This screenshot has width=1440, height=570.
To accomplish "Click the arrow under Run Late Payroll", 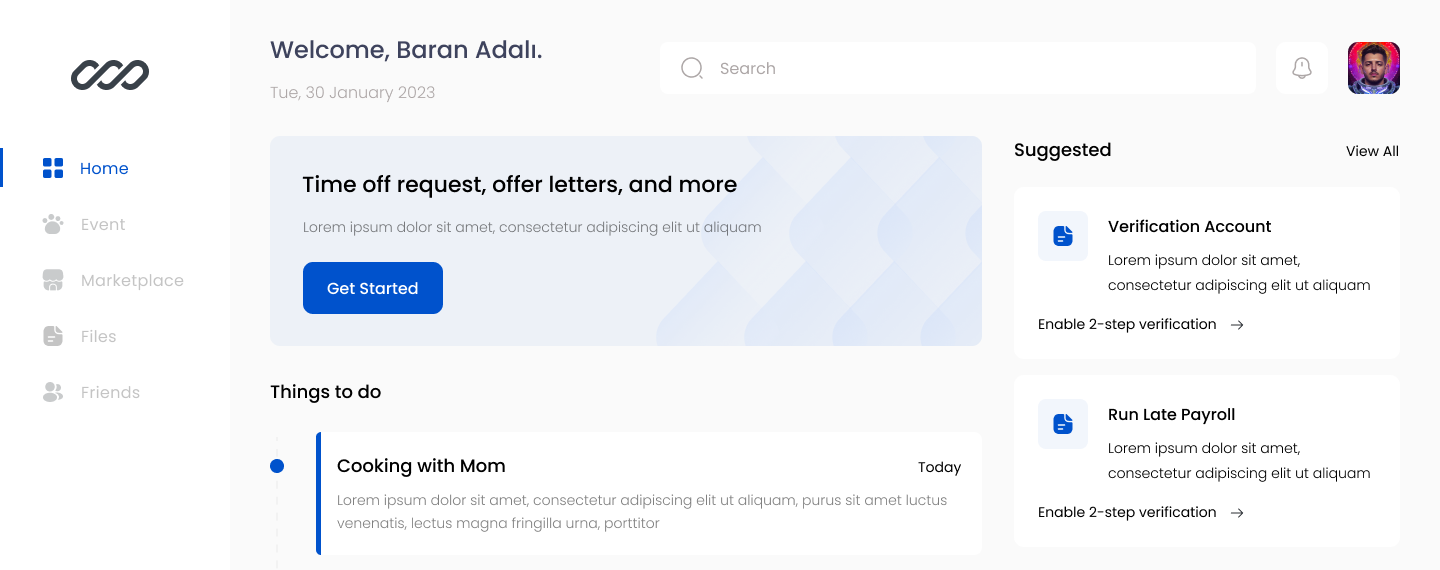I will tap(1237, 512).
